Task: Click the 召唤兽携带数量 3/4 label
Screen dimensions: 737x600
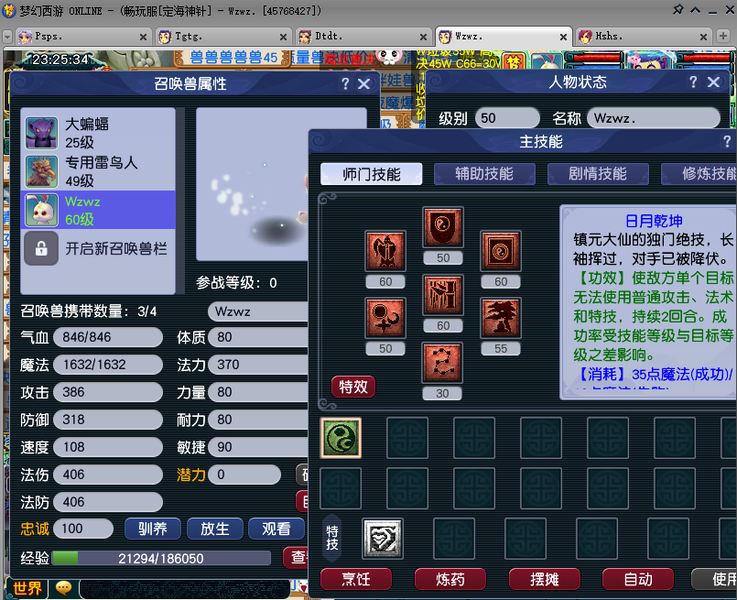Action: pos(88,311)
